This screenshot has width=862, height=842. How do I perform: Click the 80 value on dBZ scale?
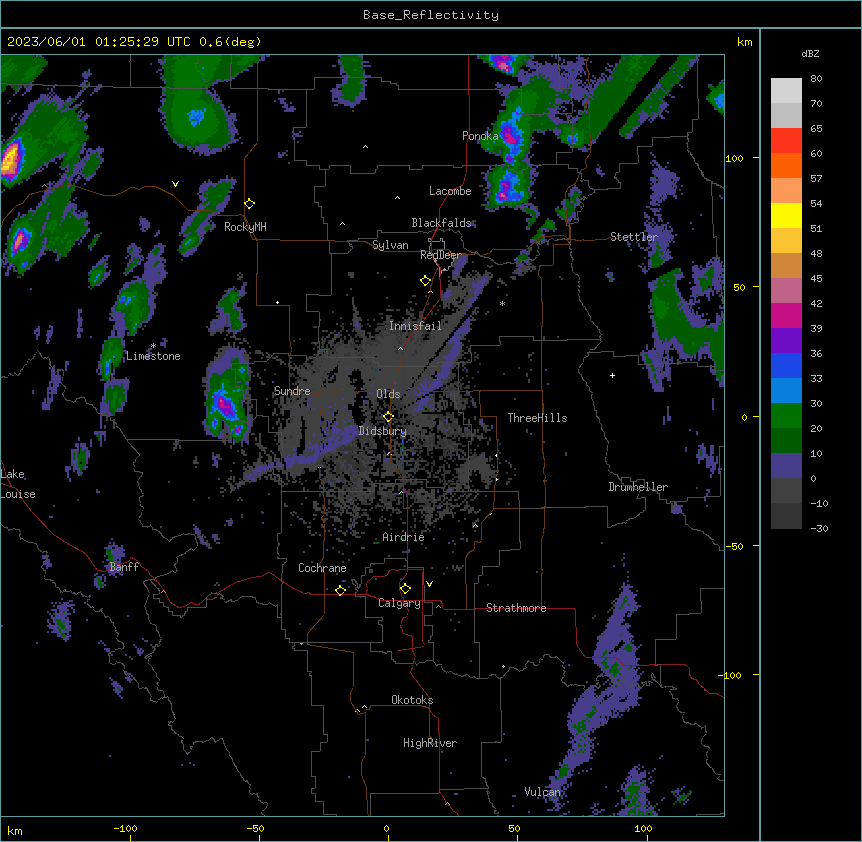[x=816, y=79]
